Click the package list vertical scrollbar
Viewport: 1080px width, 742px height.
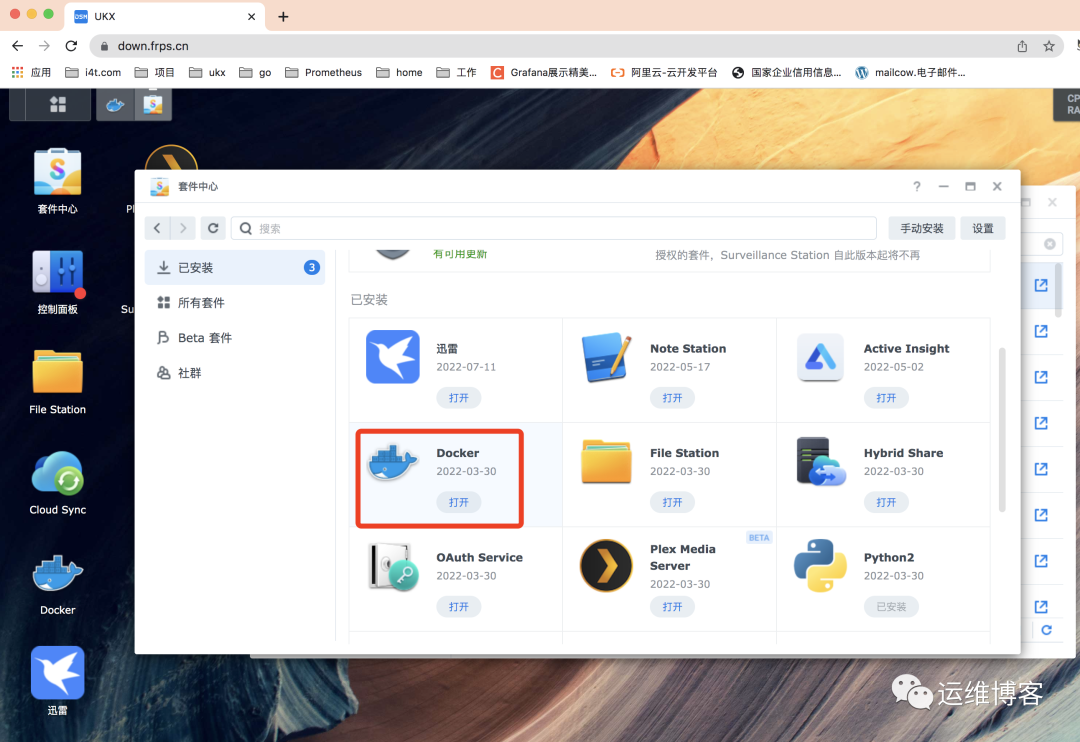[1002, 431]
